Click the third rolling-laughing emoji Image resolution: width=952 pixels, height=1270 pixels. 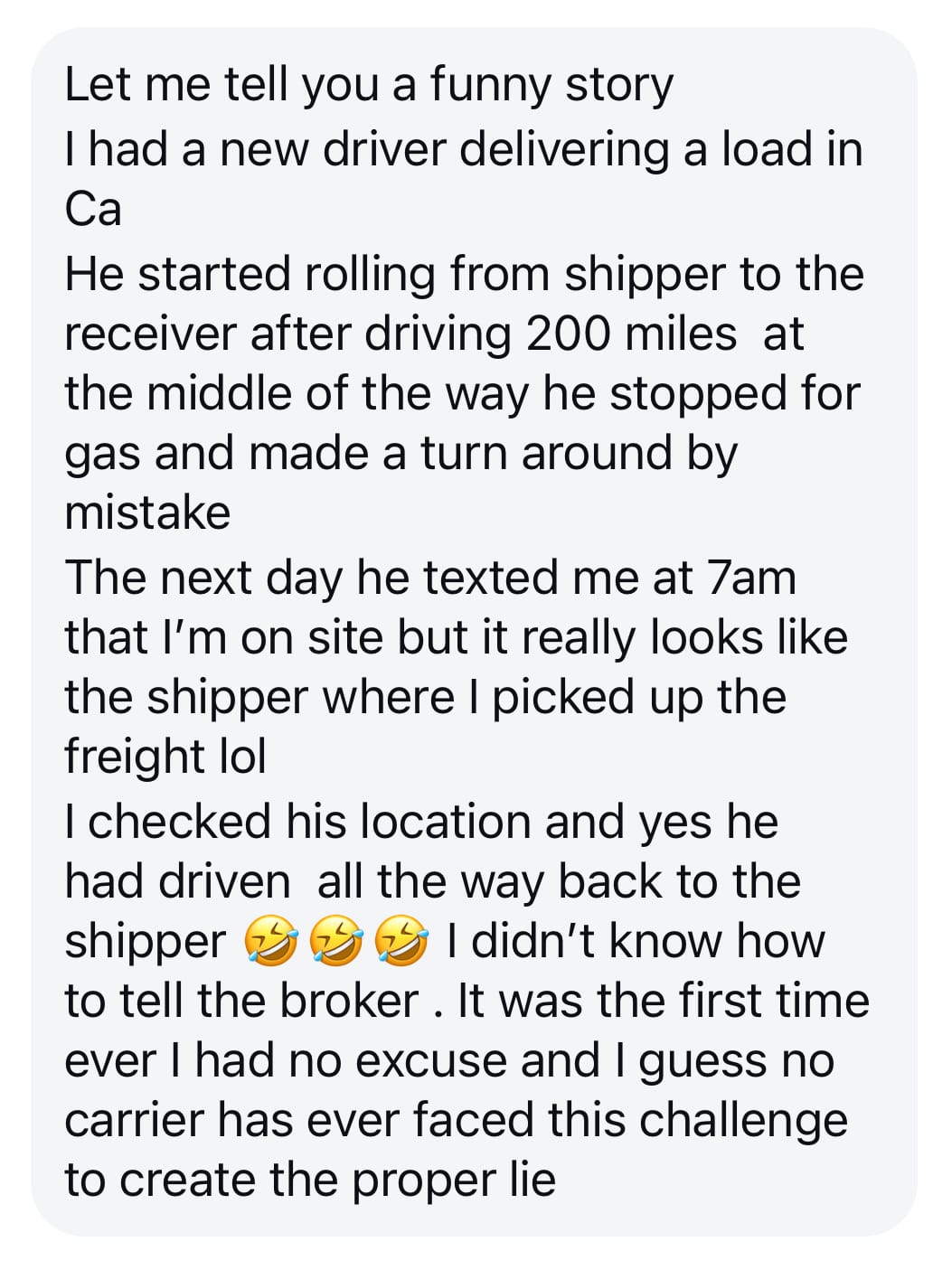(401, 941)
